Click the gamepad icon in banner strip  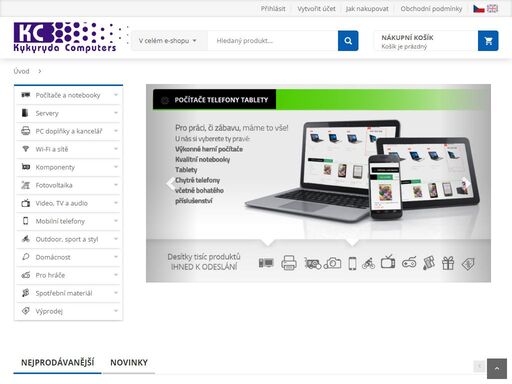[x=409, y=263]
